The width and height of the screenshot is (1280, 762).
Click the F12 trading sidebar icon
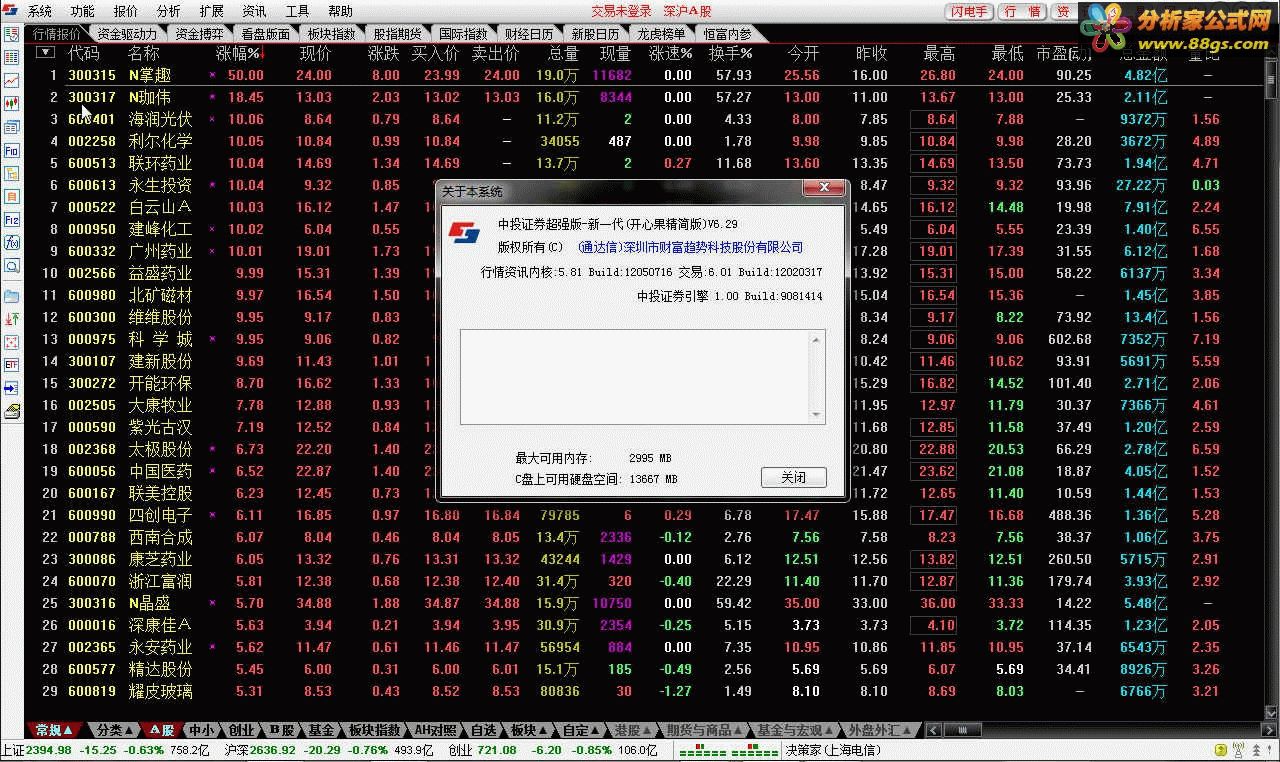pos(12,220)
